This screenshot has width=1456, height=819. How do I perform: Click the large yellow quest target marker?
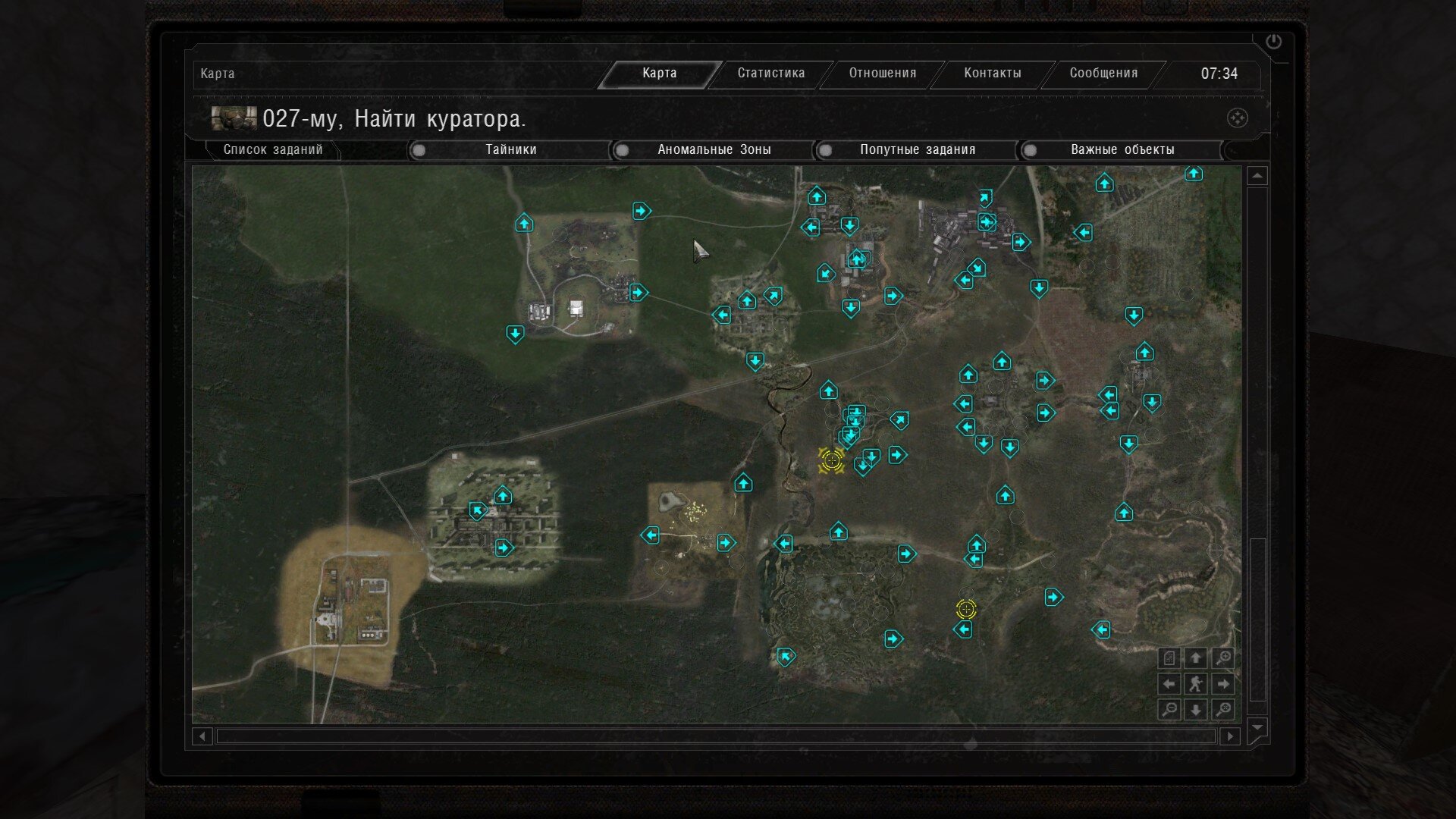click(831, 460)
